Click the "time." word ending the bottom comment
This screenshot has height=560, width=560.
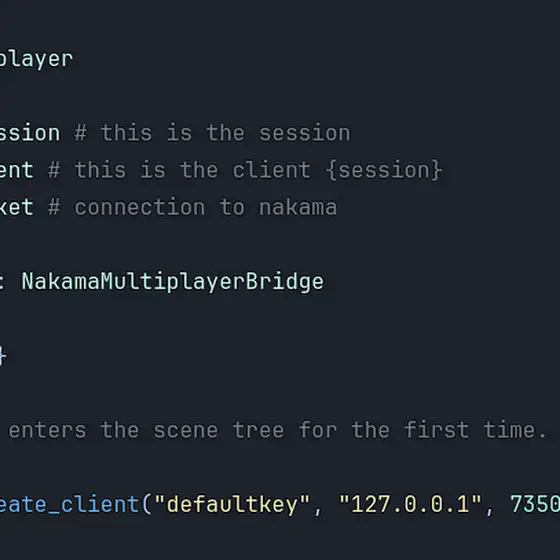(x=515, y=429)
